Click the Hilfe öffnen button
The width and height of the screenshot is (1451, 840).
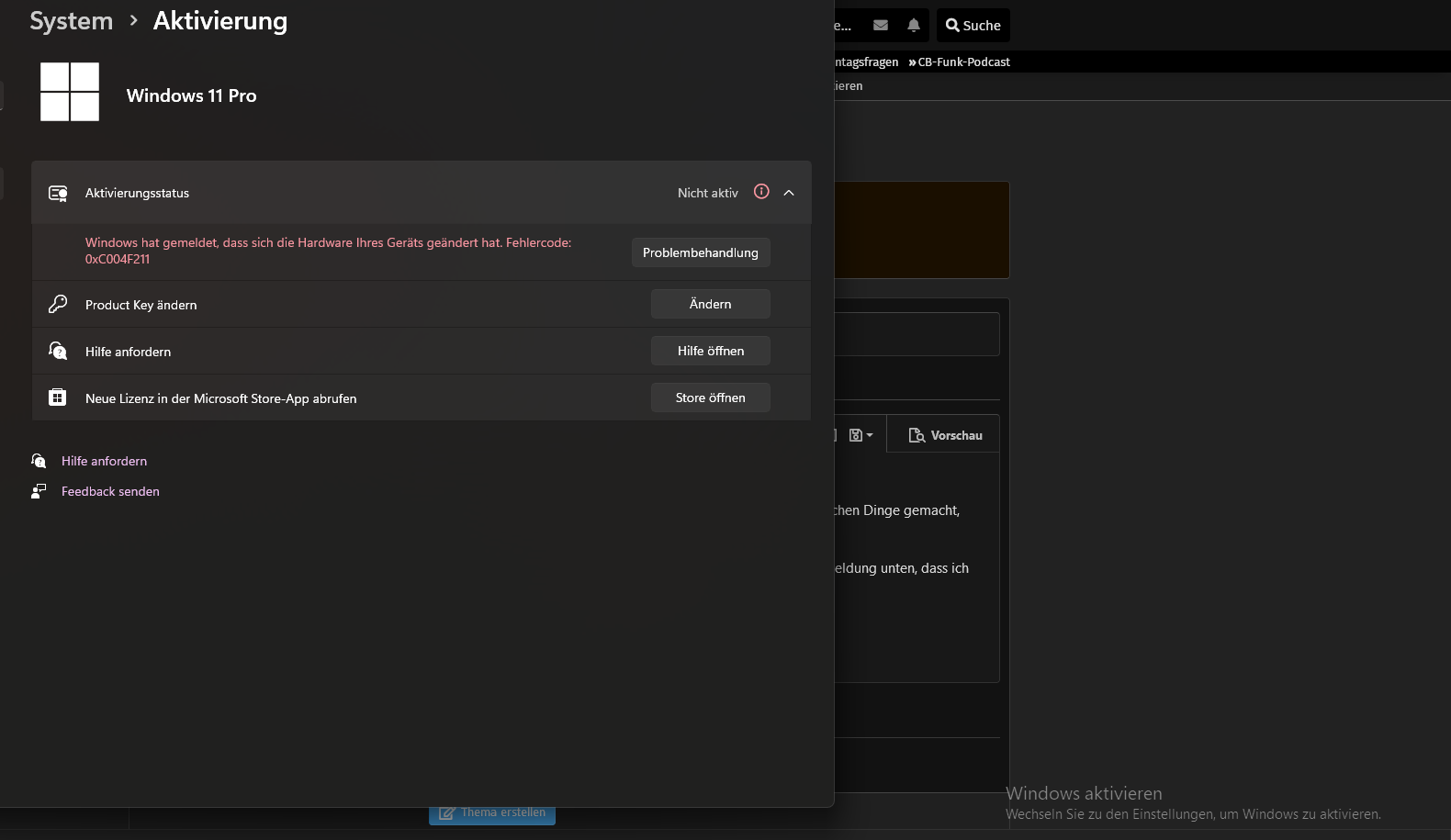click(x=711, y=351)
